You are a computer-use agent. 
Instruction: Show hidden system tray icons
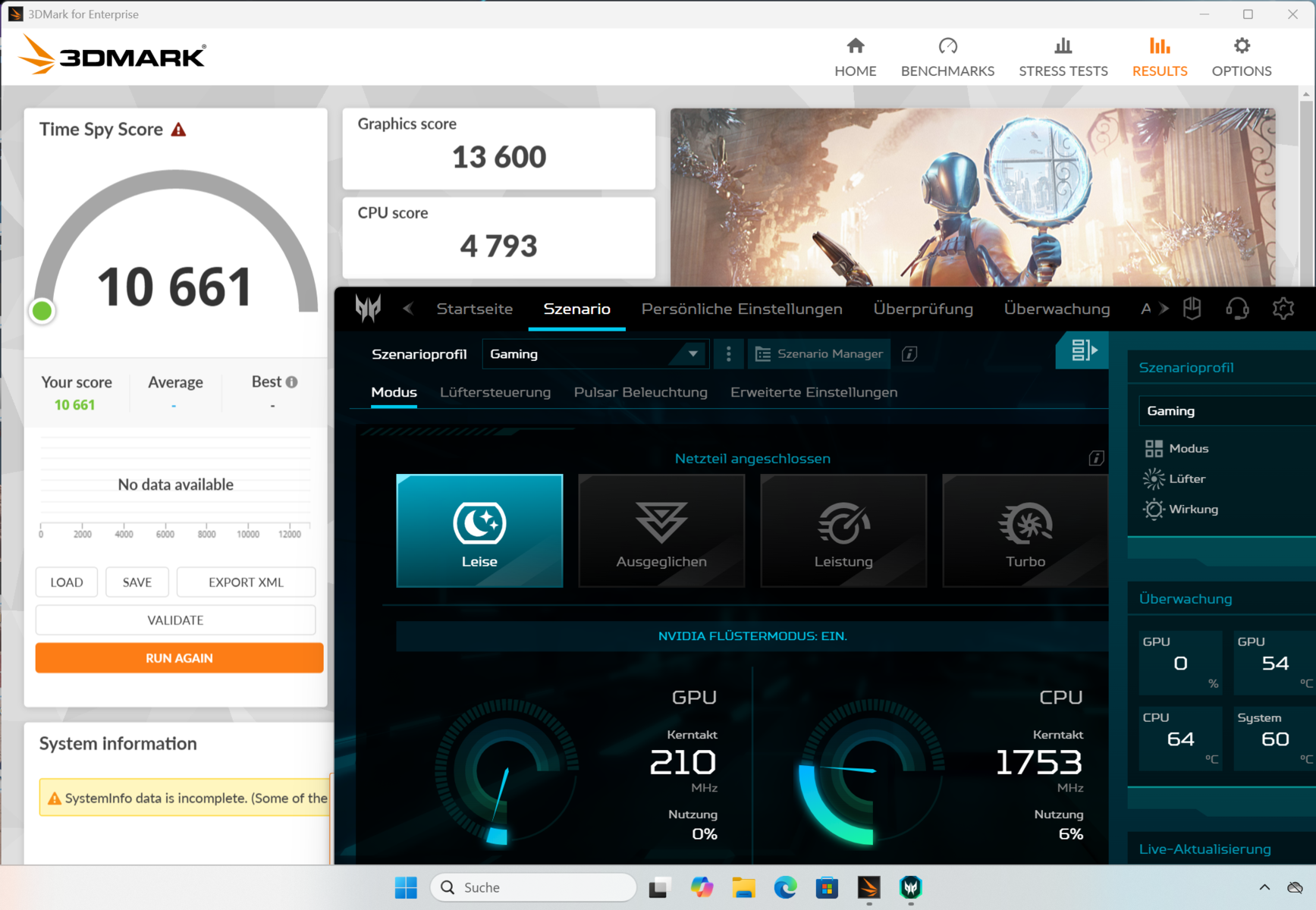point(1264,887)
